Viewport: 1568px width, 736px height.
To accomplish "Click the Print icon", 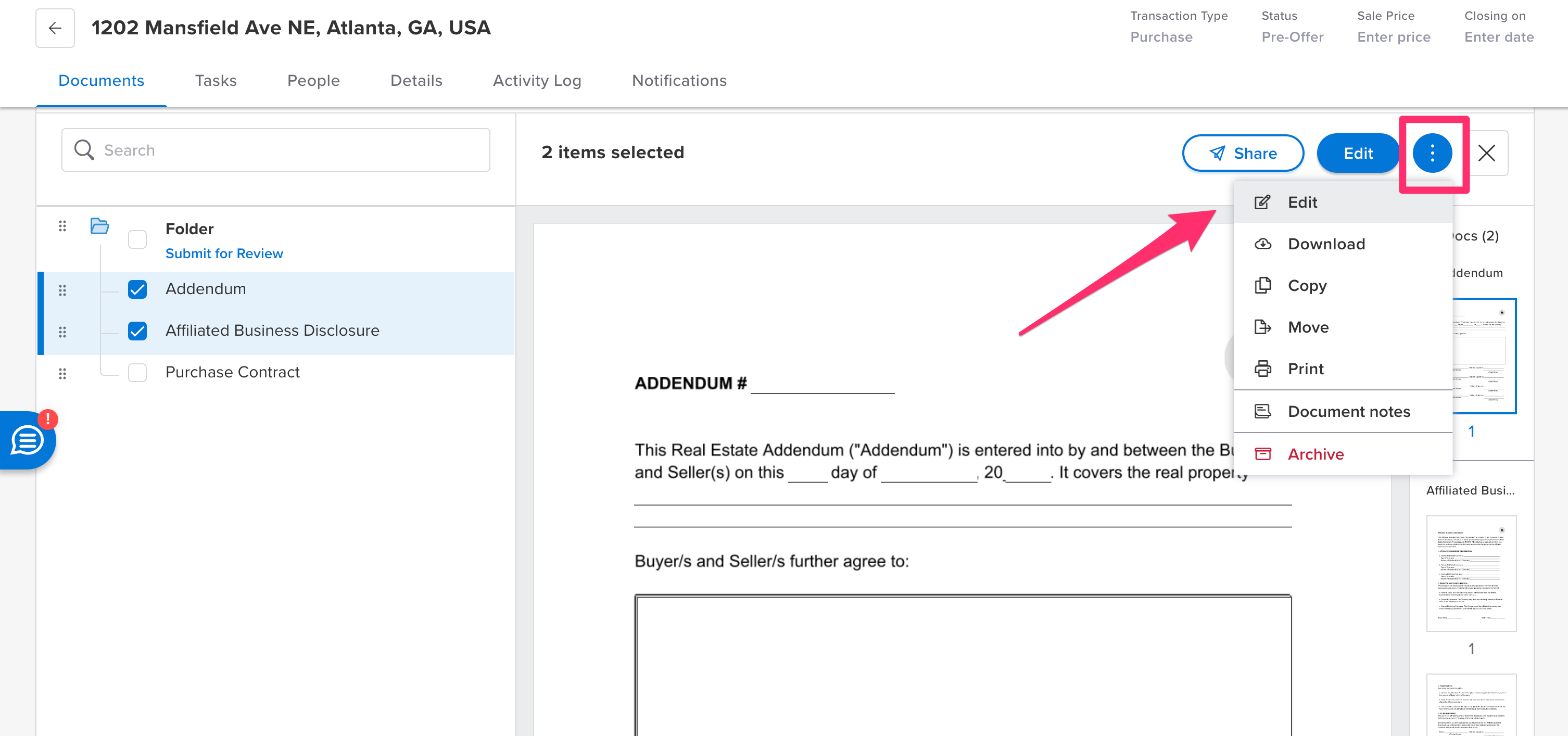I will click(1263, 369).
